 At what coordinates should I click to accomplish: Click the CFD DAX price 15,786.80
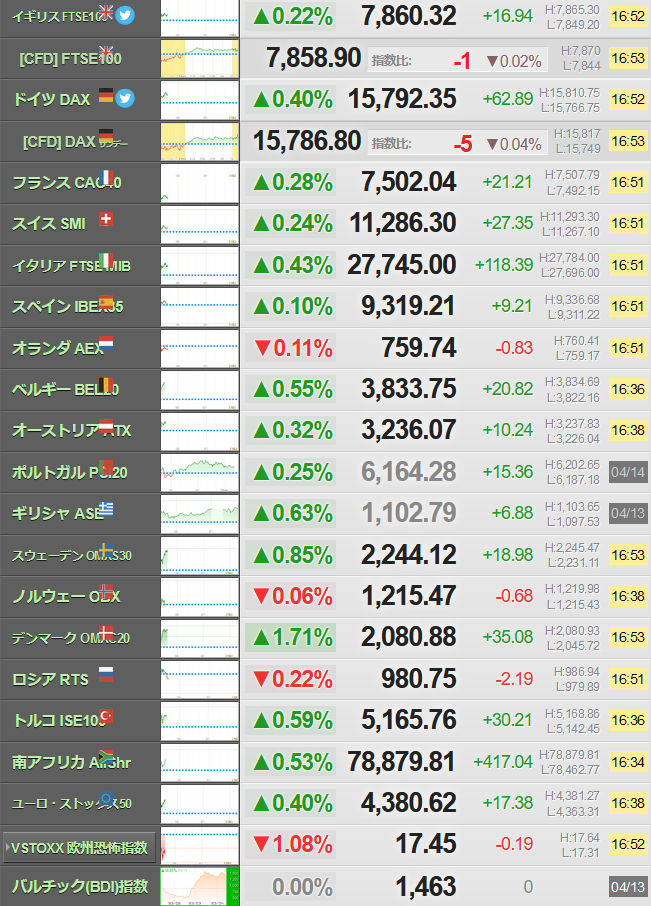[x=307, y=141]
